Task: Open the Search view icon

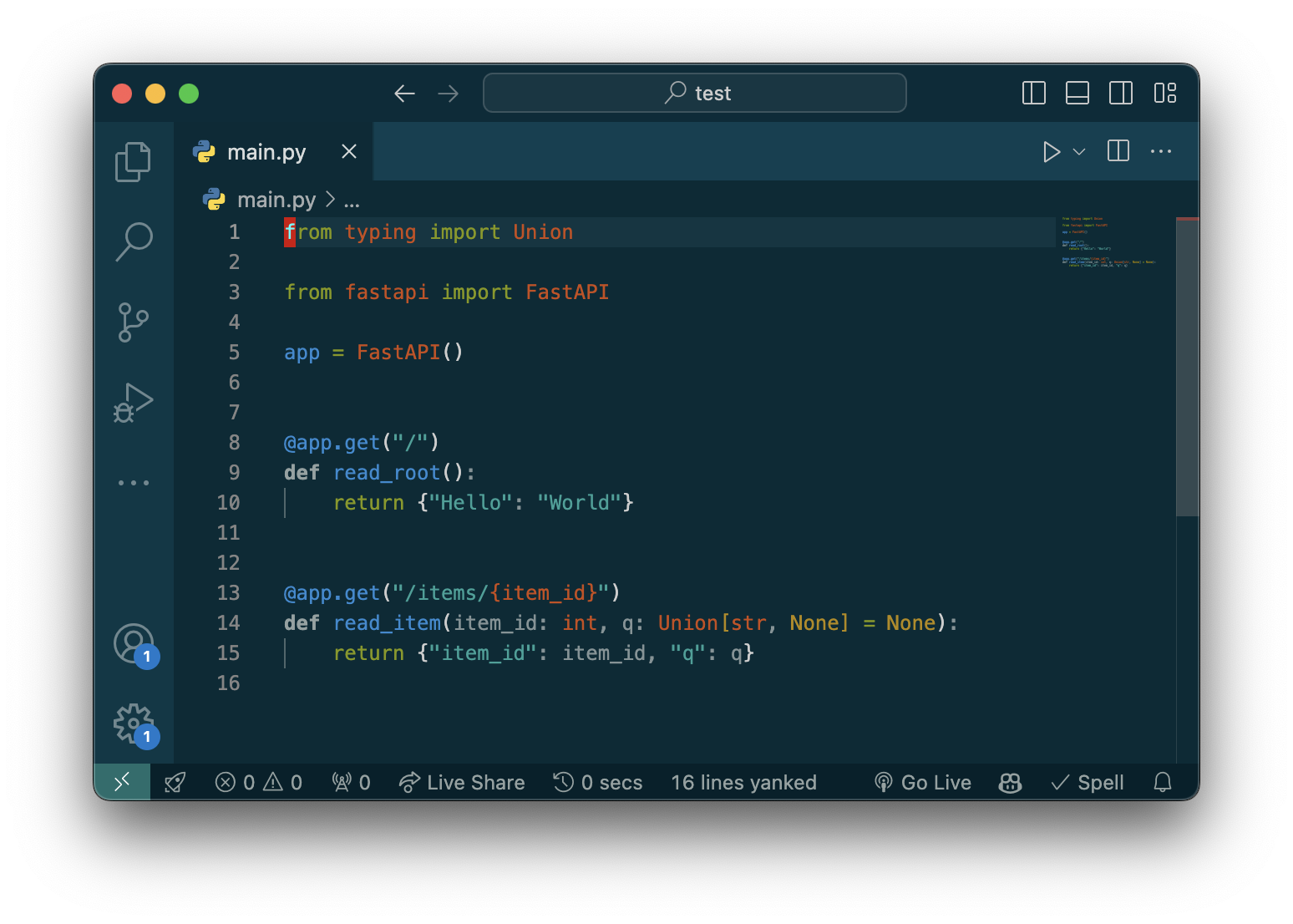Action: [133, 241]
